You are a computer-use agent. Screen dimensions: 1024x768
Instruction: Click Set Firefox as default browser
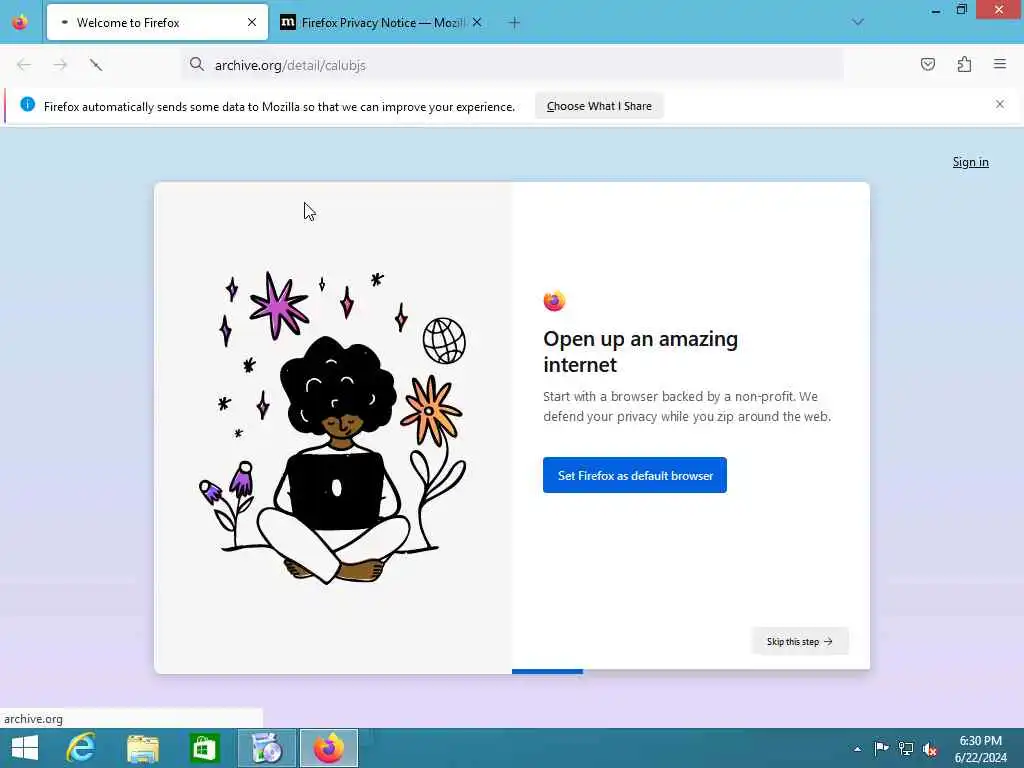coord(635,475)
